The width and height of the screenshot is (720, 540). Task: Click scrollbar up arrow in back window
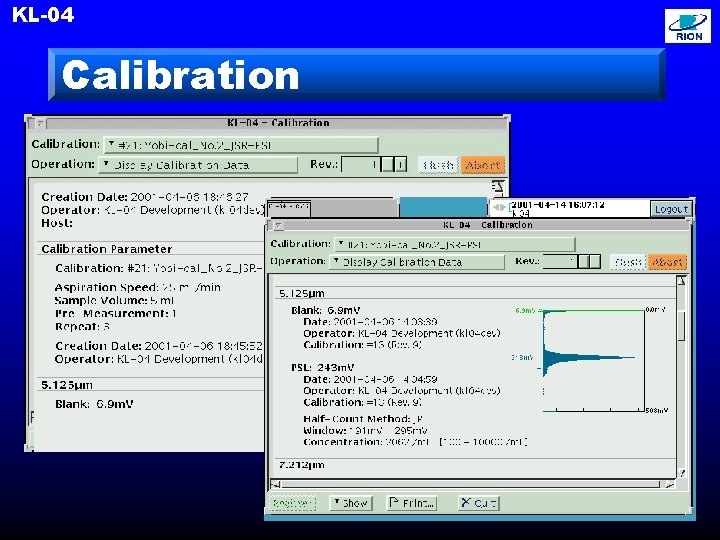pyautogui.click(x=498, y=187)
